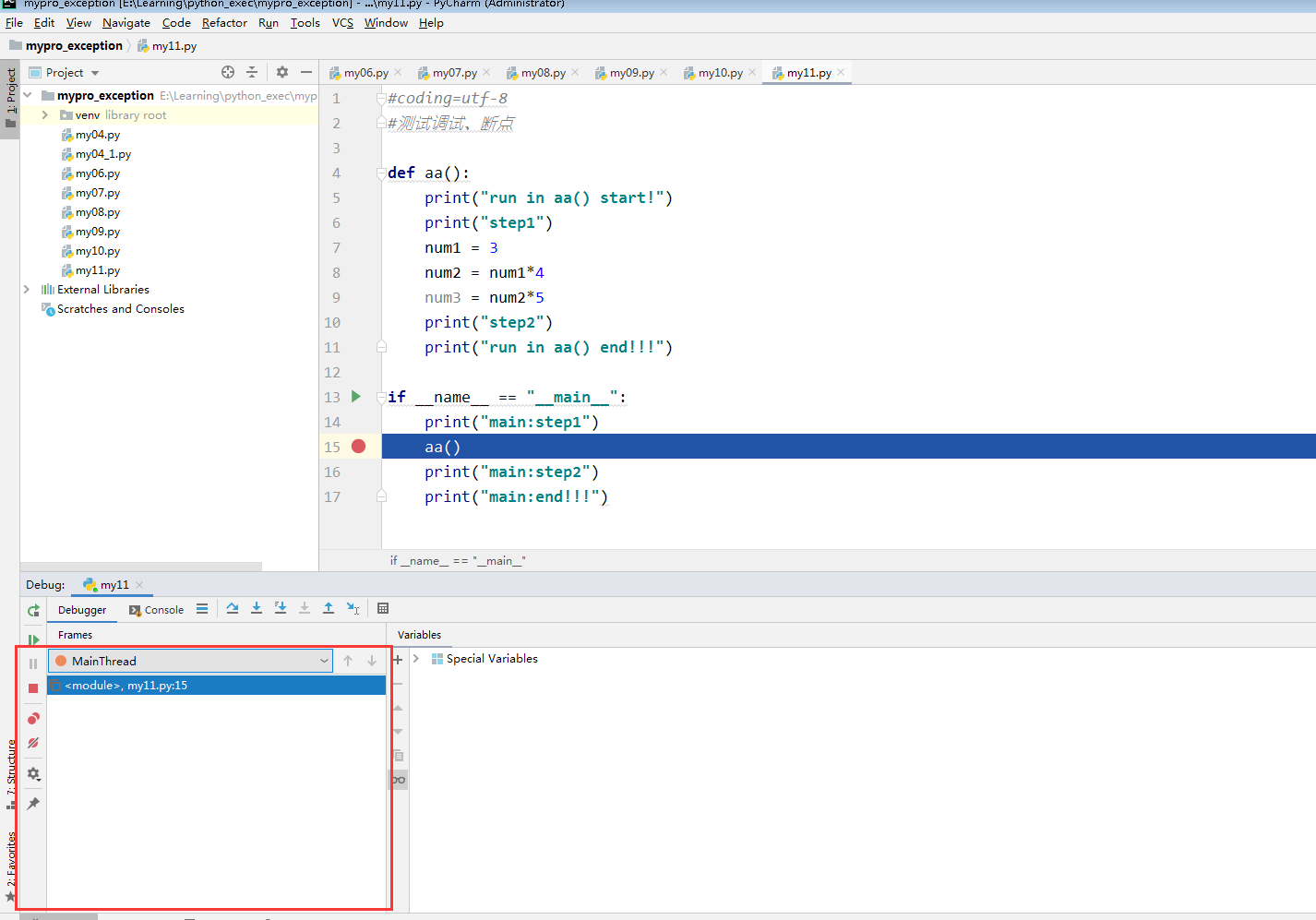Open the VCS menu
This screenshot has height=920, width=1316.
[342, 23]
